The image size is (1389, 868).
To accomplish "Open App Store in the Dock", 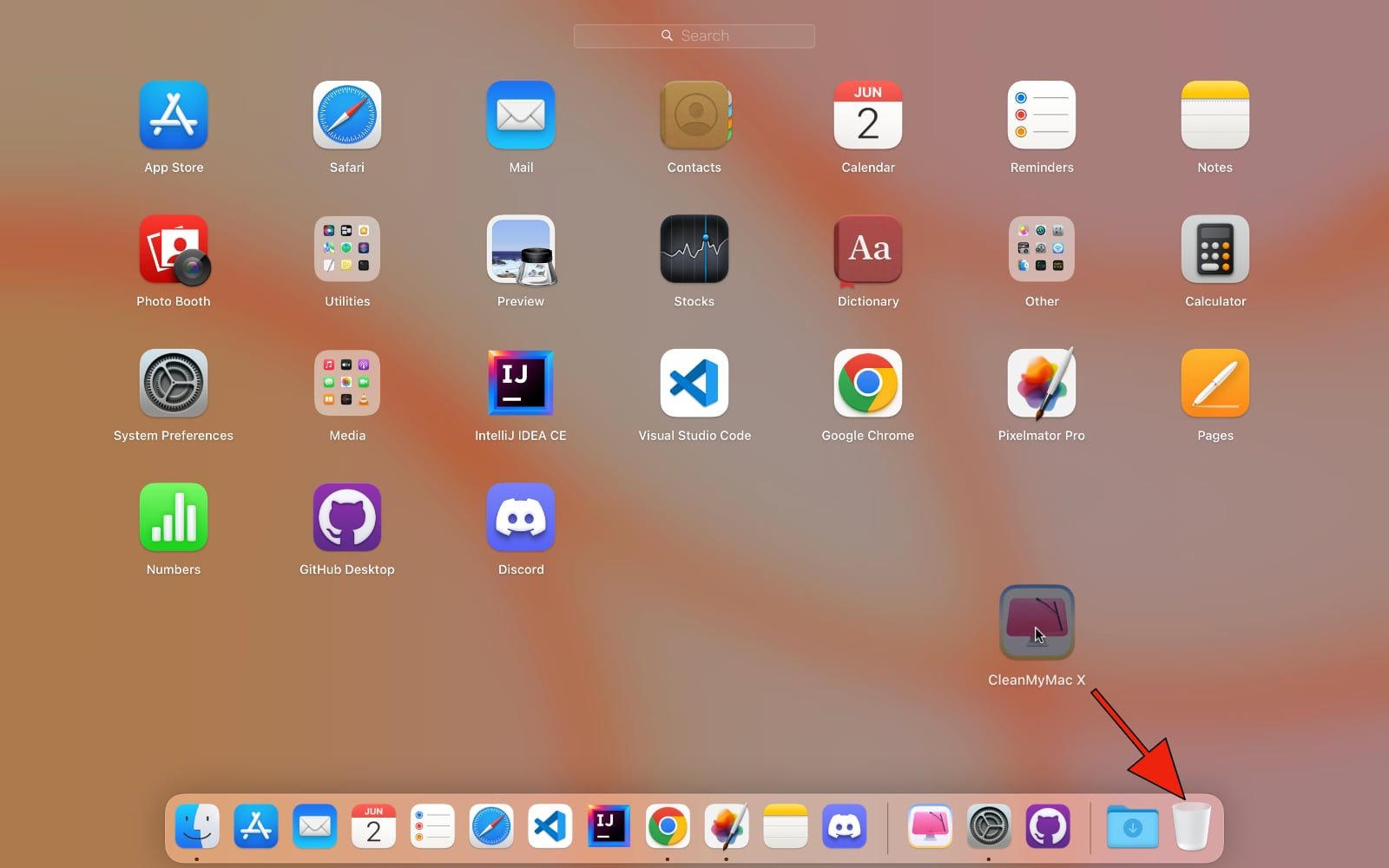I will point(256,825).
